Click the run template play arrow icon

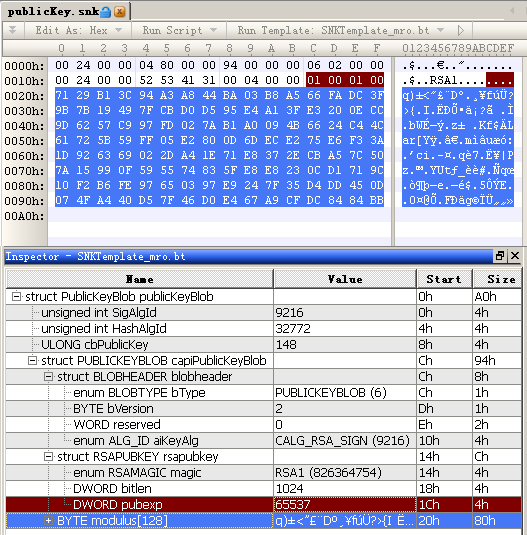pos(461,30)
